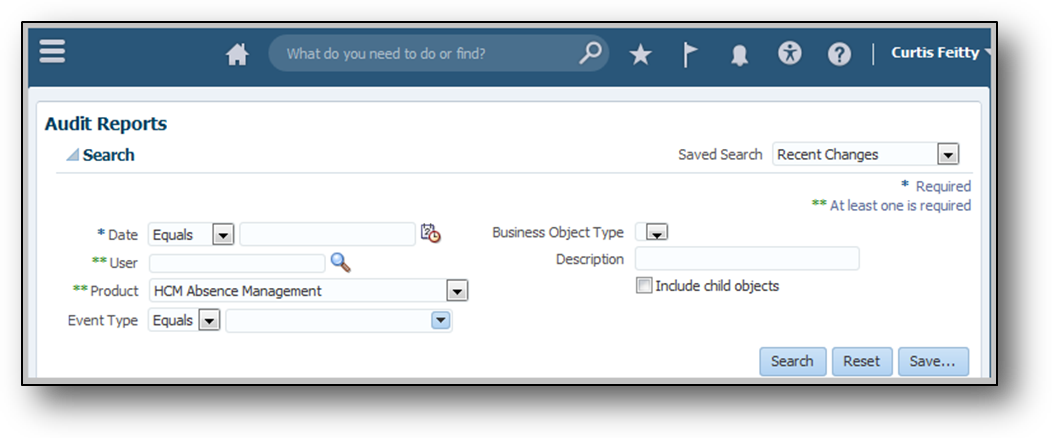Open the date and time picker
This screenshot has height=438, width=1052.
click(x=430, y=233)
